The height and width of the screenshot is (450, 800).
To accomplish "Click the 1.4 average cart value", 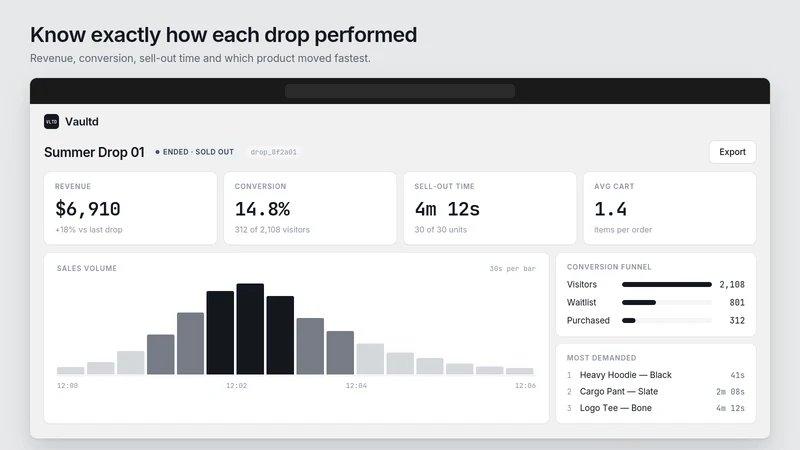I will (x=610, y=209).
